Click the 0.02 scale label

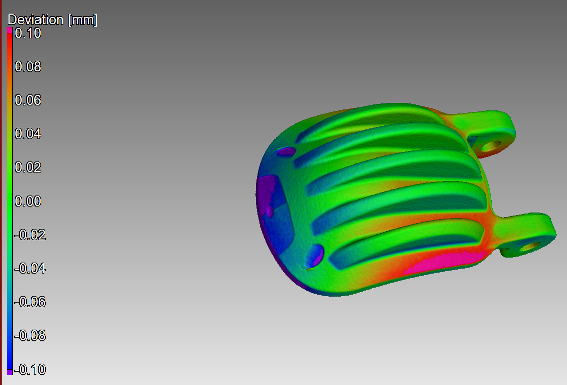click(28, 167)
